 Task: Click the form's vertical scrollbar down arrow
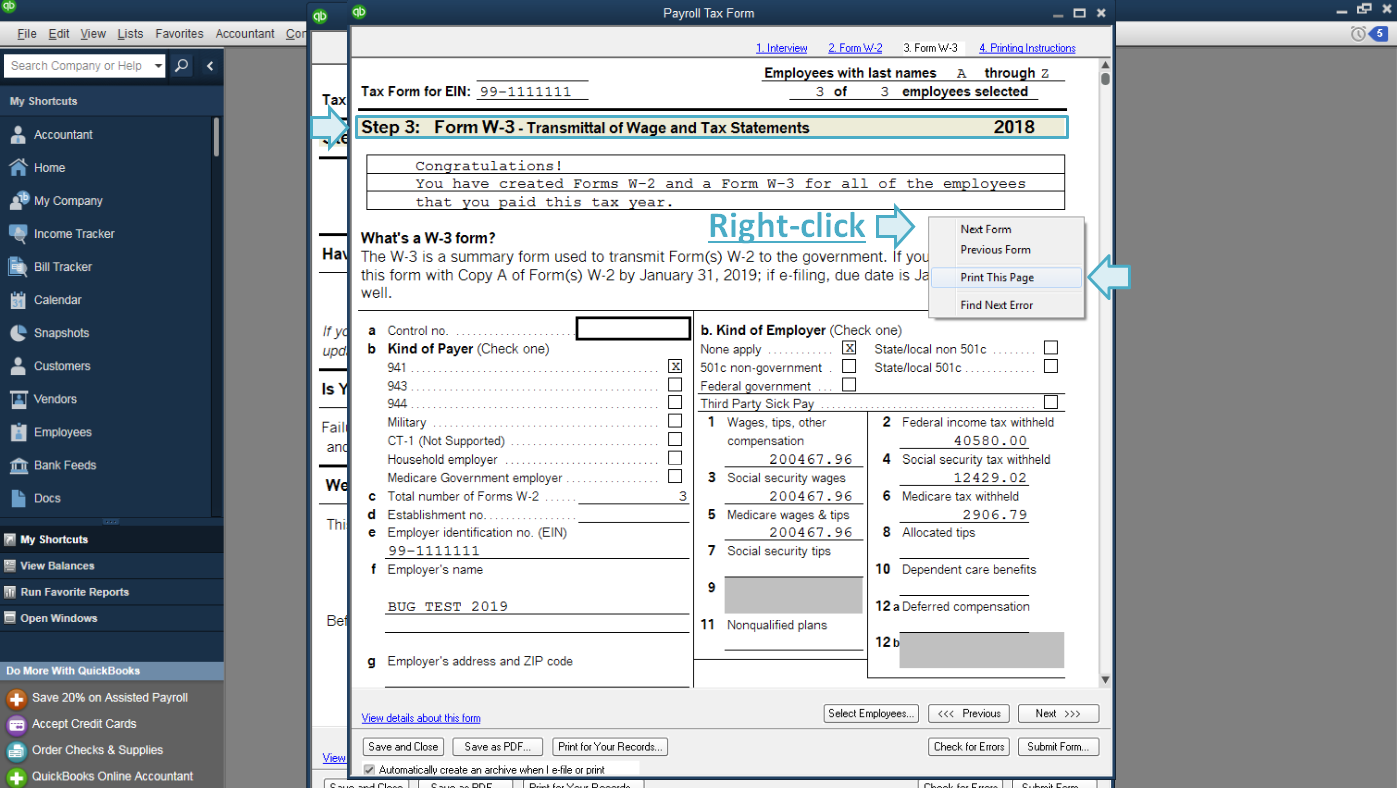pos(1105,680)
